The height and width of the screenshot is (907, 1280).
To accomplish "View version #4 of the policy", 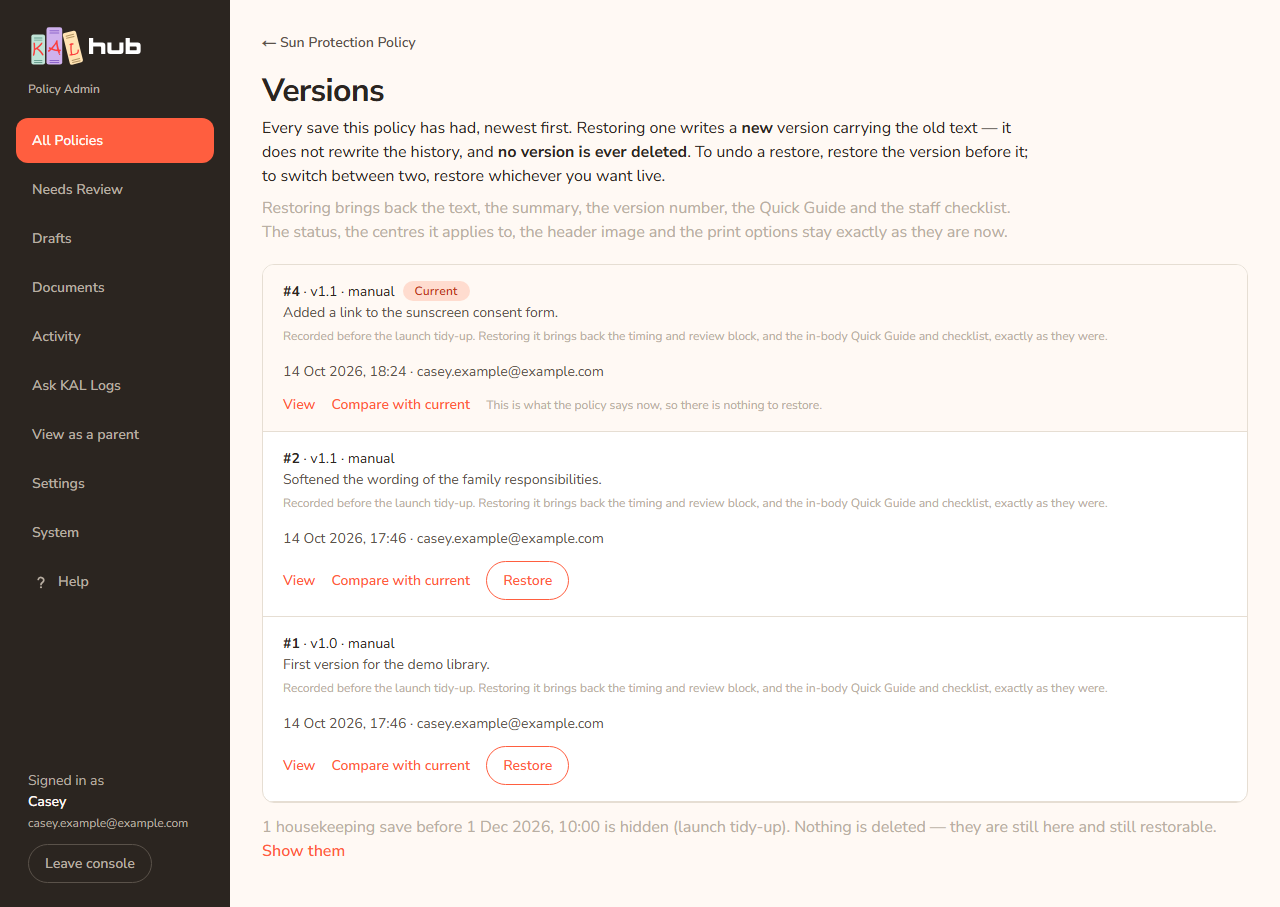I will [299, 405].
